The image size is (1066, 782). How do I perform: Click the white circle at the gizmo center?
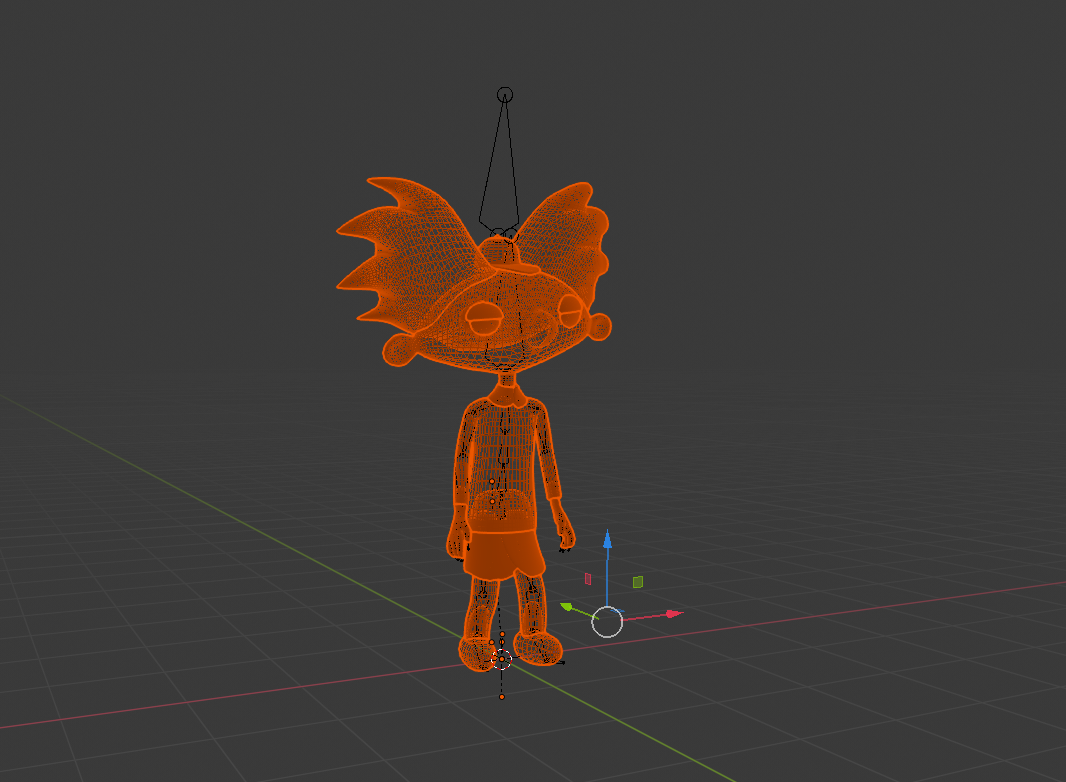(x=608, y=623)
